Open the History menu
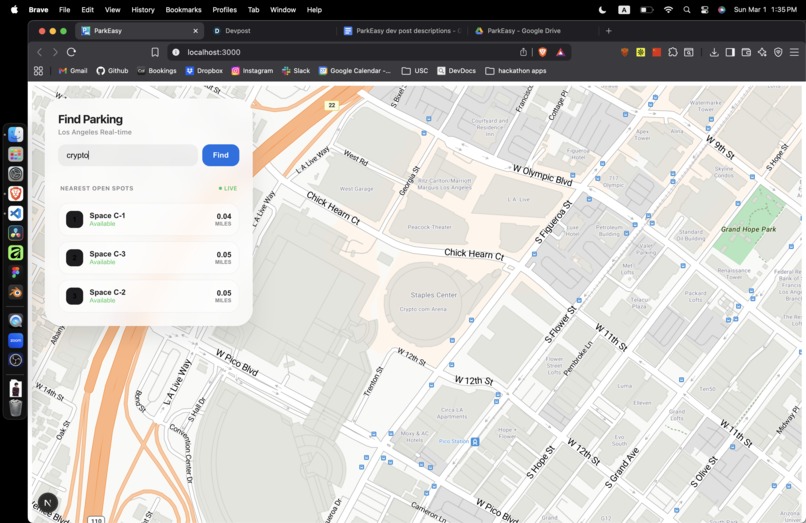 142,10
